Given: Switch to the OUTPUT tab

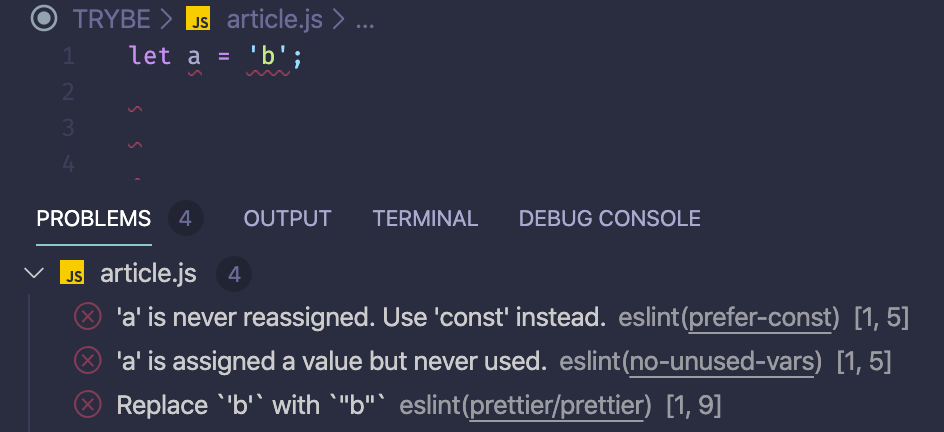Looking at the screenshot, I should coord(287,218).
